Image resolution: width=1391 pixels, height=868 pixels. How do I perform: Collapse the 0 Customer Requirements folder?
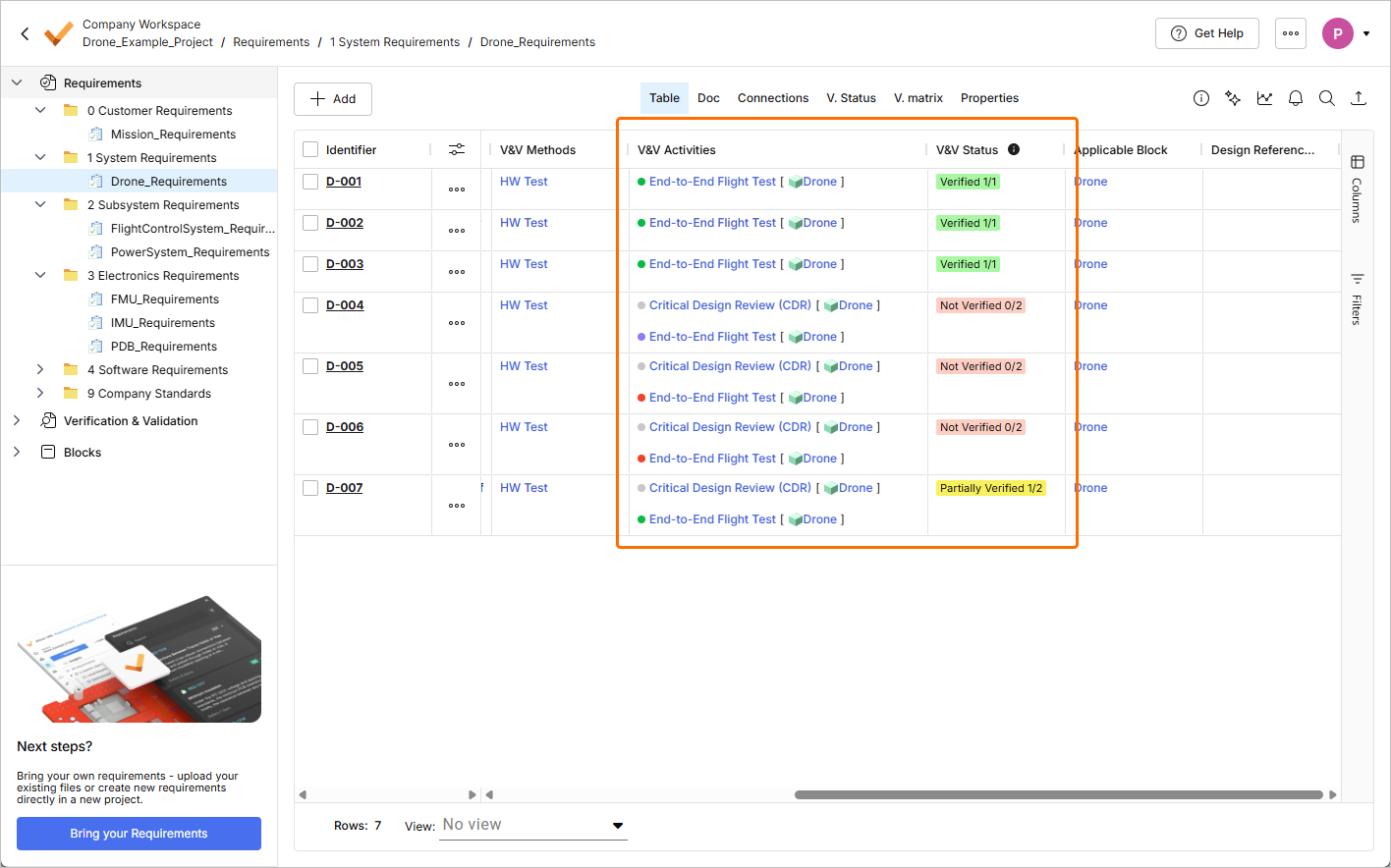pos(40,110)
